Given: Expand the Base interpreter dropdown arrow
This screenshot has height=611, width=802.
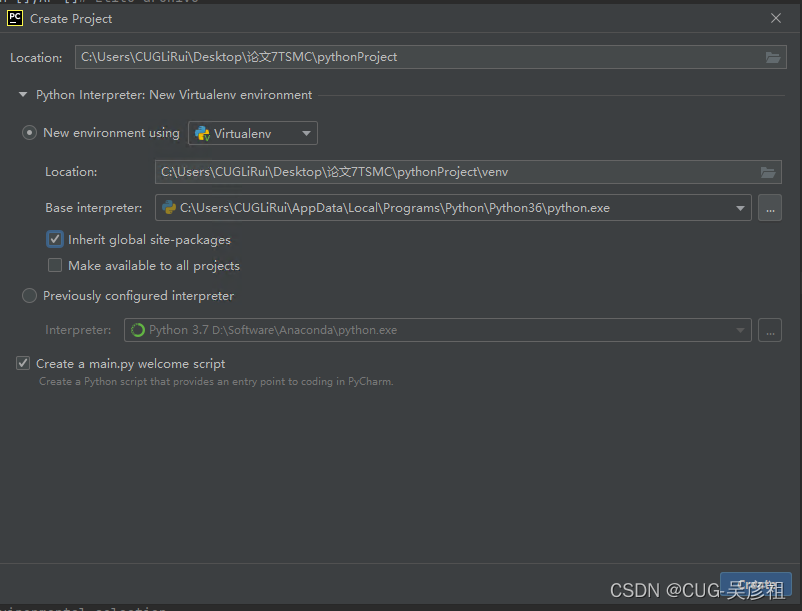Looking at the screenshot, I should tap(740, 208).
